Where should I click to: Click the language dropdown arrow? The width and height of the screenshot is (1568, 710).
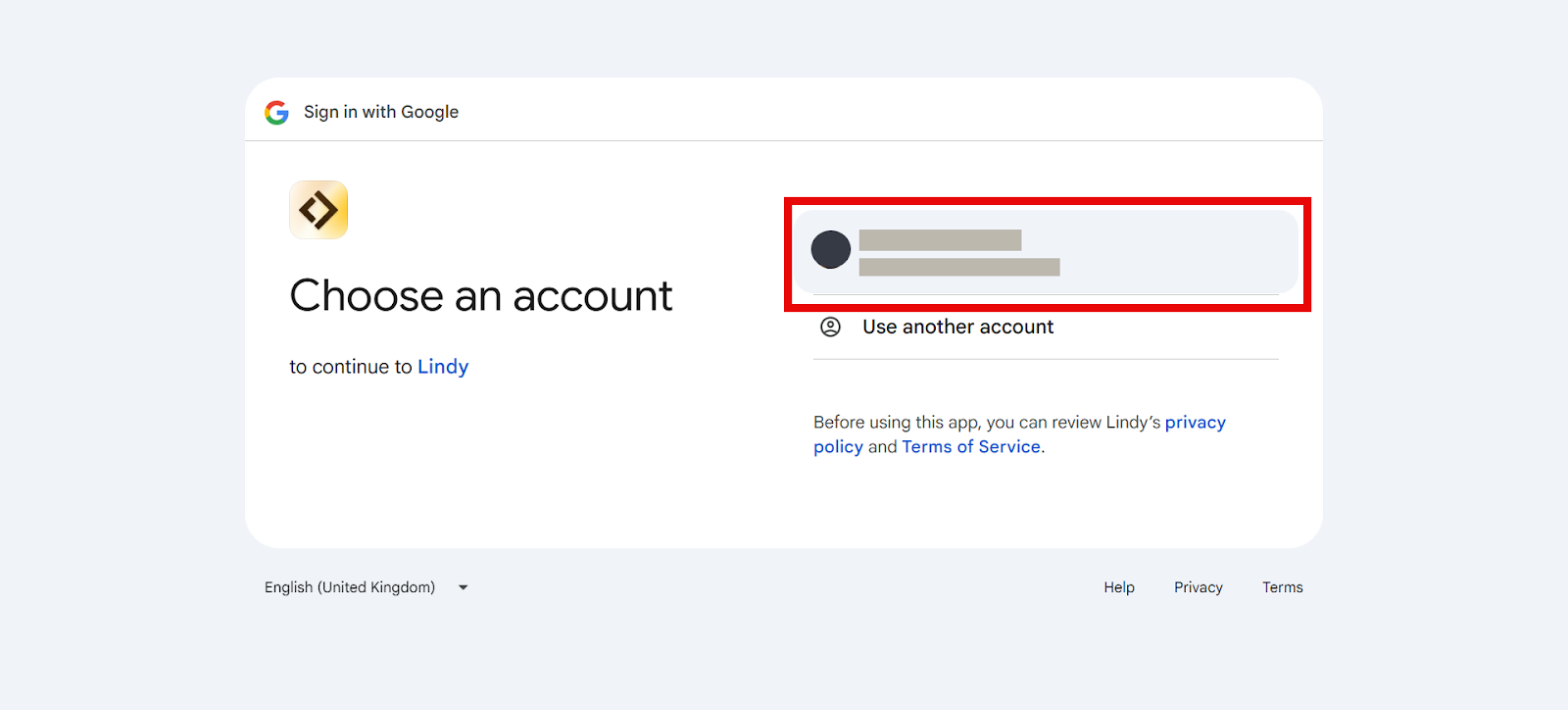(464, 587)
